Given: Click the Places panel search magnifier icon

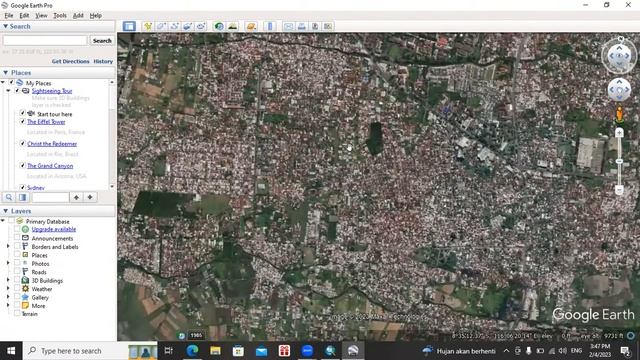Looking at the screenshot, I should [9, 197].
